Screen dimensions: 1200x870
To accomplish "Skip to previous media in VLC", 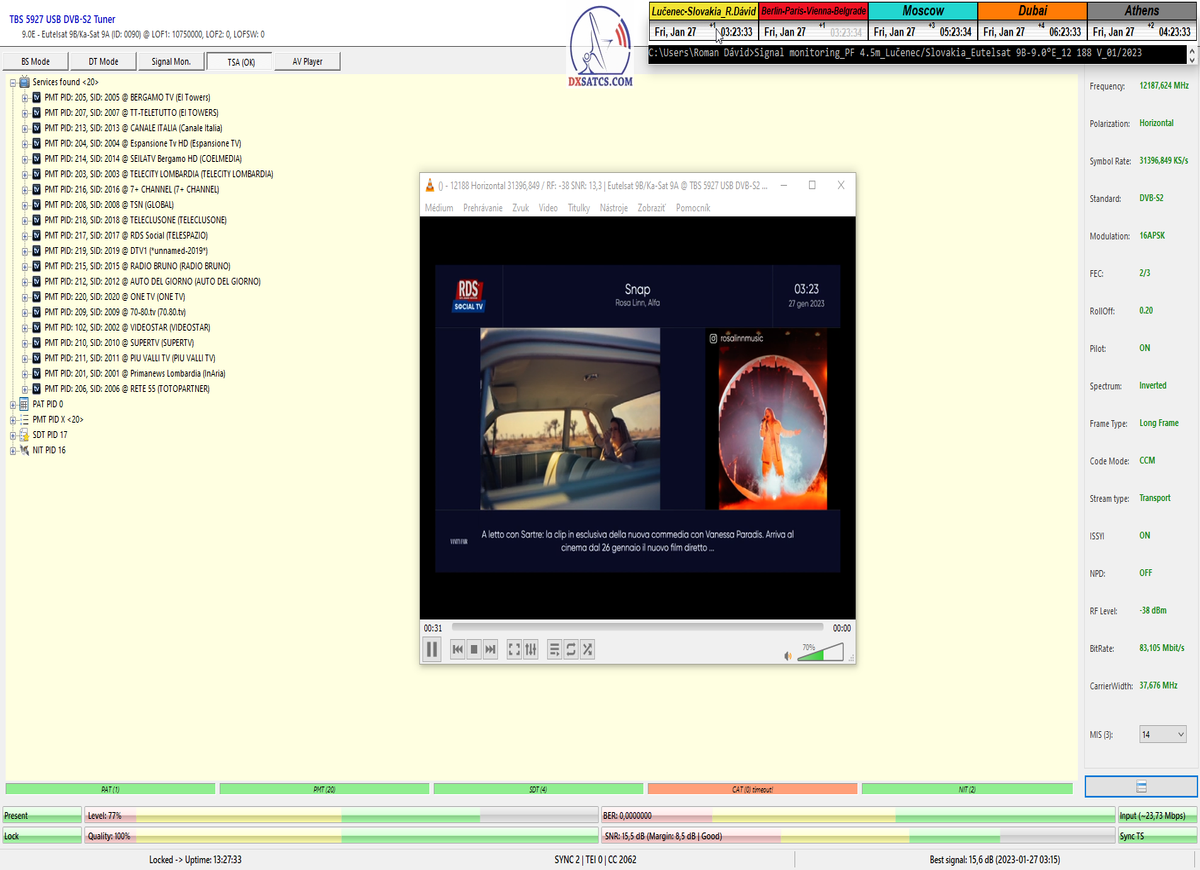I will tap(457, 650).
